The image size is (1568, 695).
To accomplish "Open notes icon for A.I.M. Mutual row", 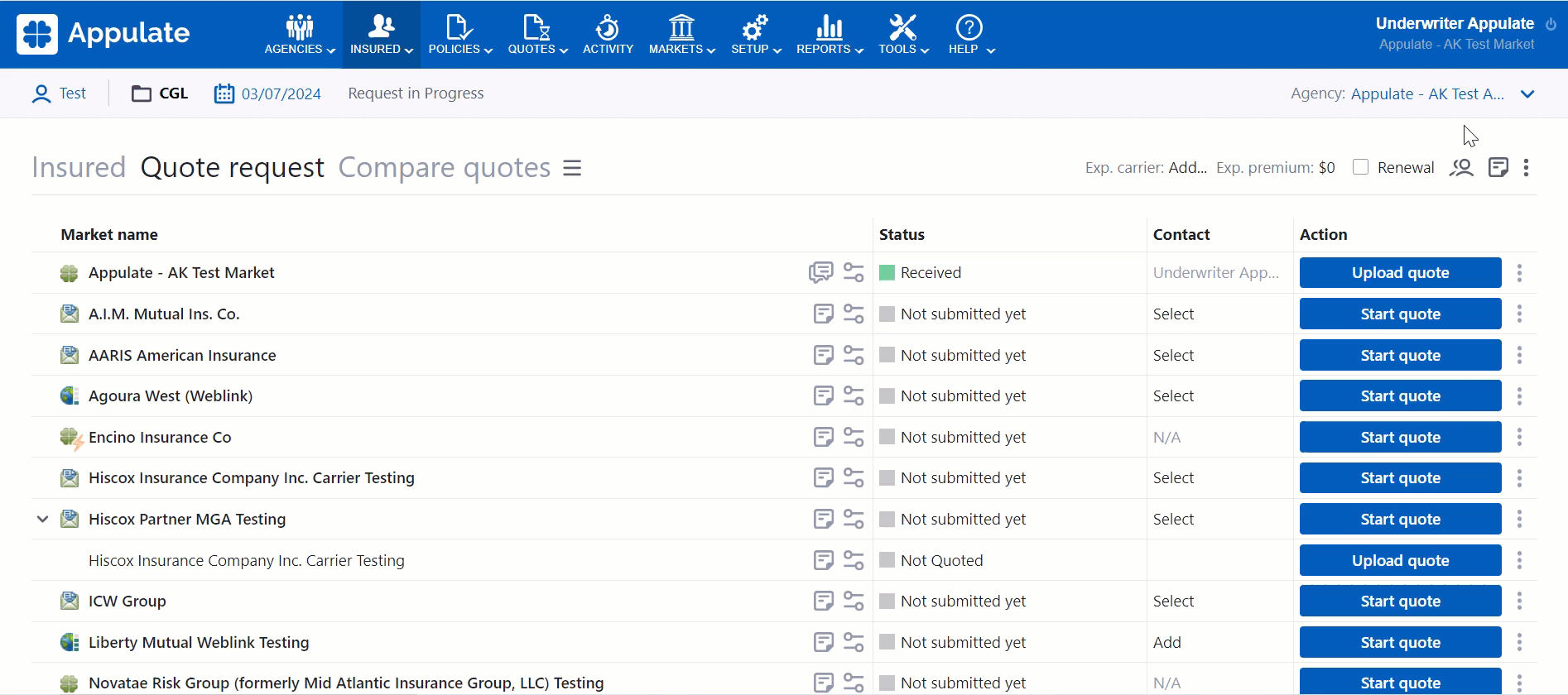I will (823, 314).
